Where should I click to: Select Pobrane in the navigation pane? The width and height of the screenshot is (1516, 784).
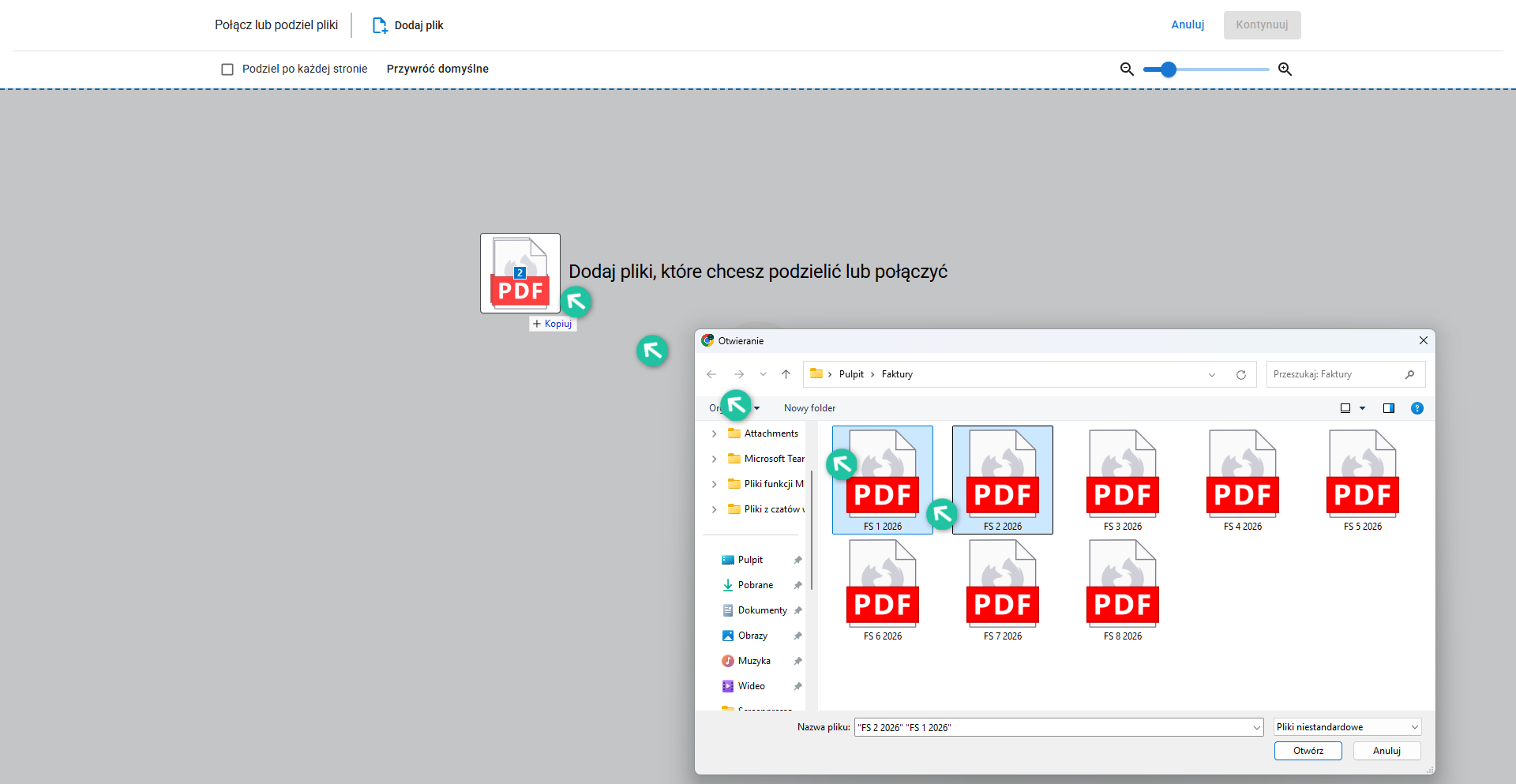(x=755, y=585)
